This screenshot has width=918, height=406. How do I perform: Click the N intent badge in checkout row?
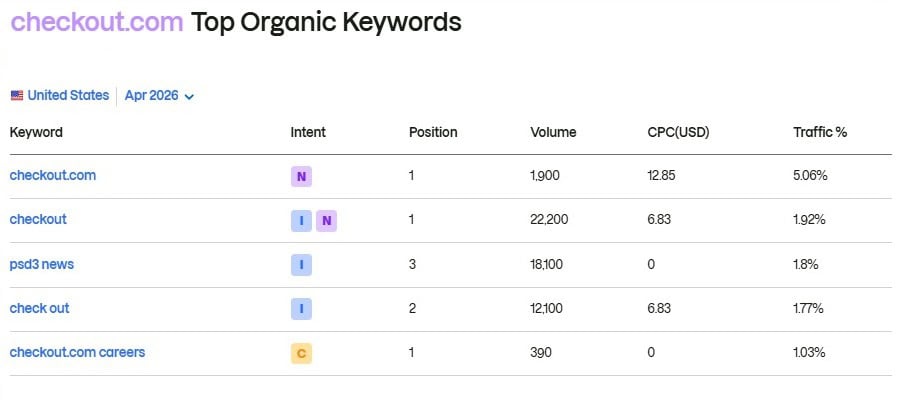(327, 221)
